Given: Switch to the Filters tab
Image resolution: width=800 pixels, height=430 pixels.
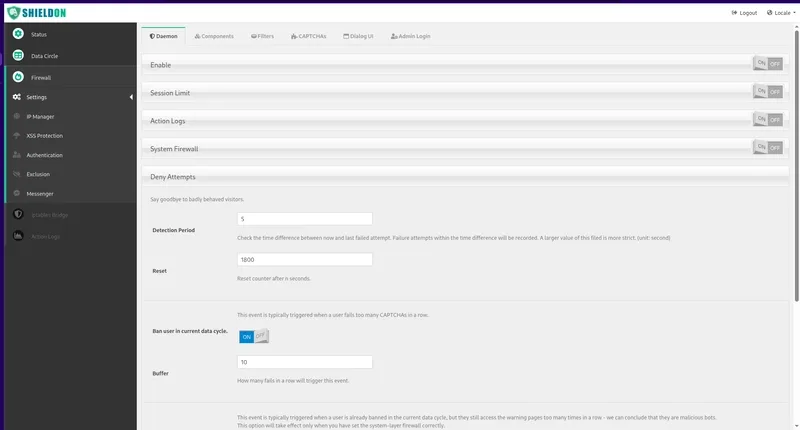Looking at the screenshot, I should click(x=262, y=36).
